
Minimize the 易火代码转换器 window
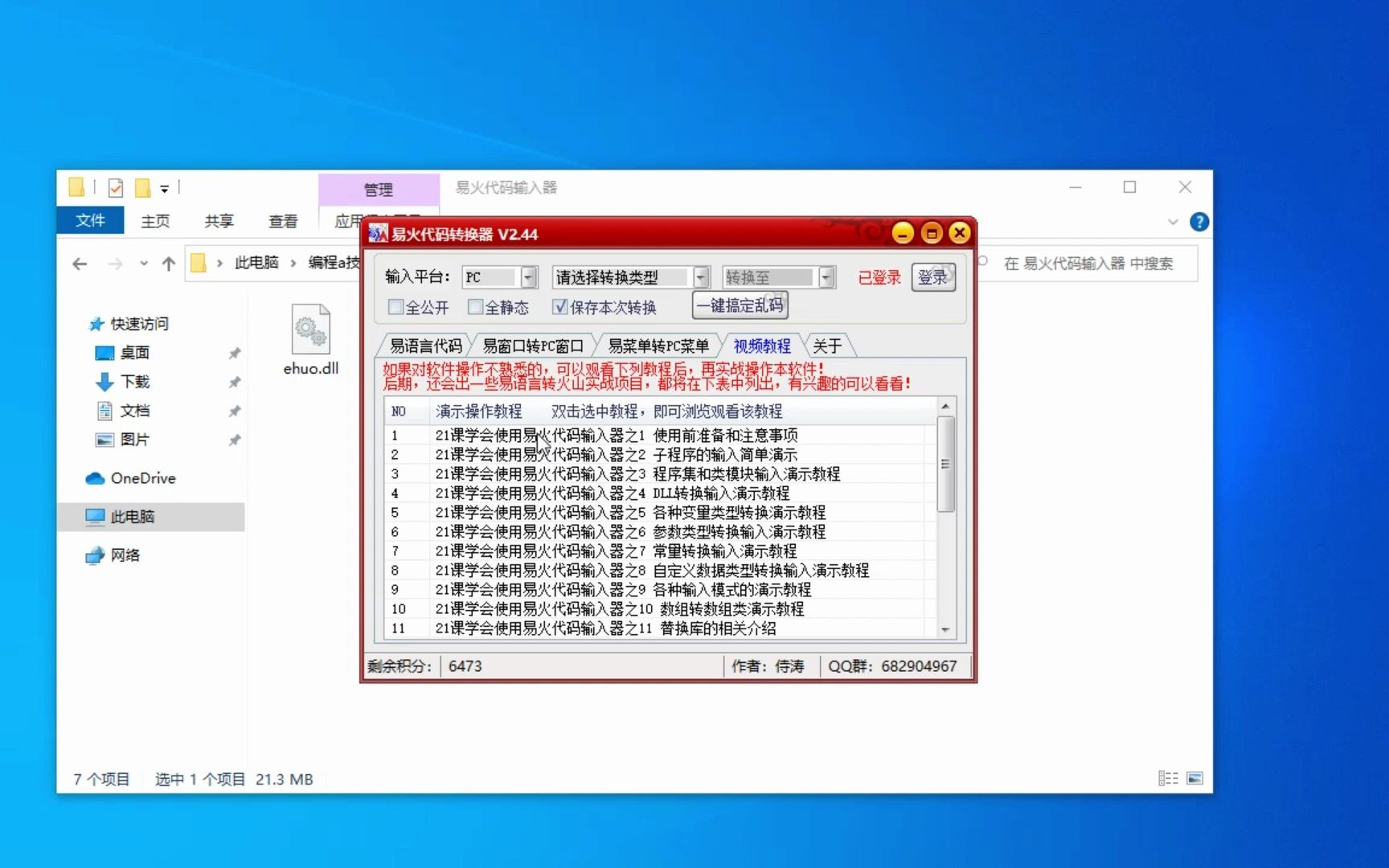[903, 233]
